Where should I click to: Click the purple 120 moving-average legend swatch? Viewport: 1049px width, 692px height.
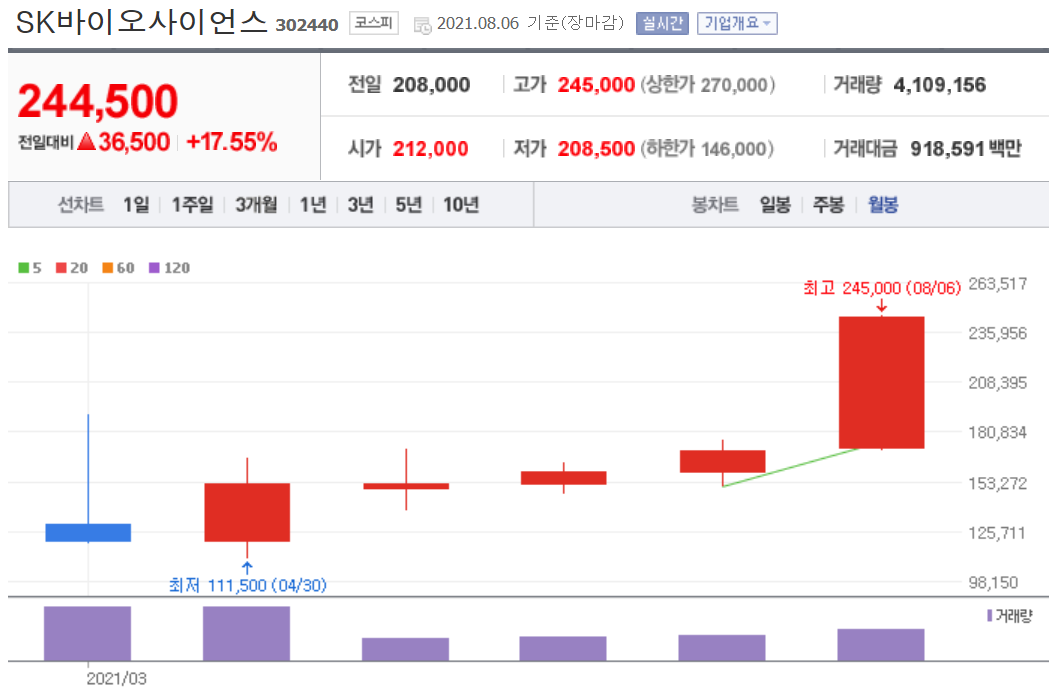pyautogui.click(x=154, y=268)
